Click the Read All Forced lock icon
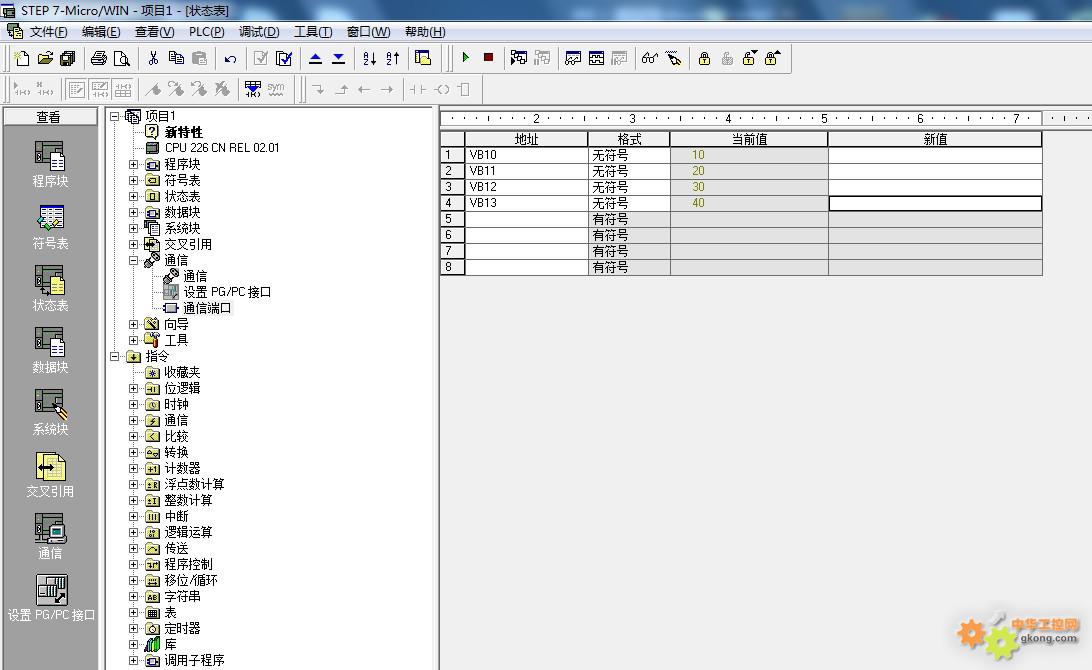The height and width of the screenshot is (670, 1092). (x=772, y=59)
